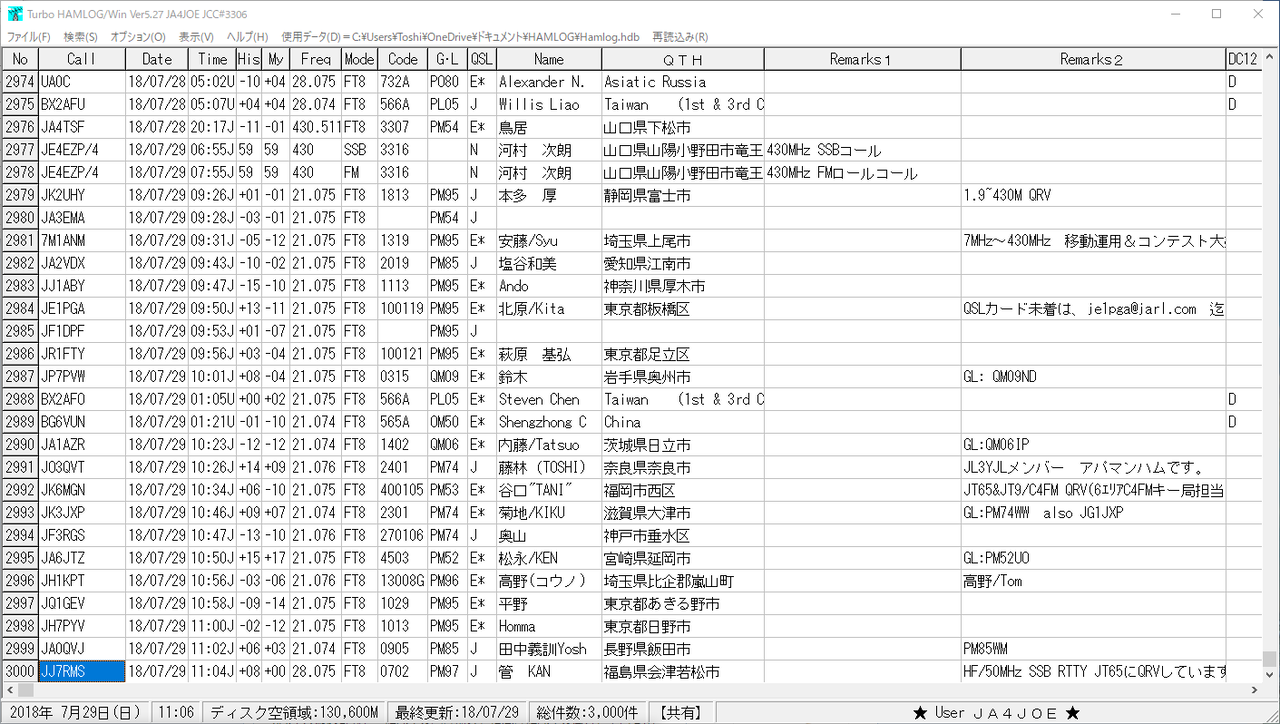Click the code cell 13008G
This screenshot has width=1280, height=724.
[402, 581]
